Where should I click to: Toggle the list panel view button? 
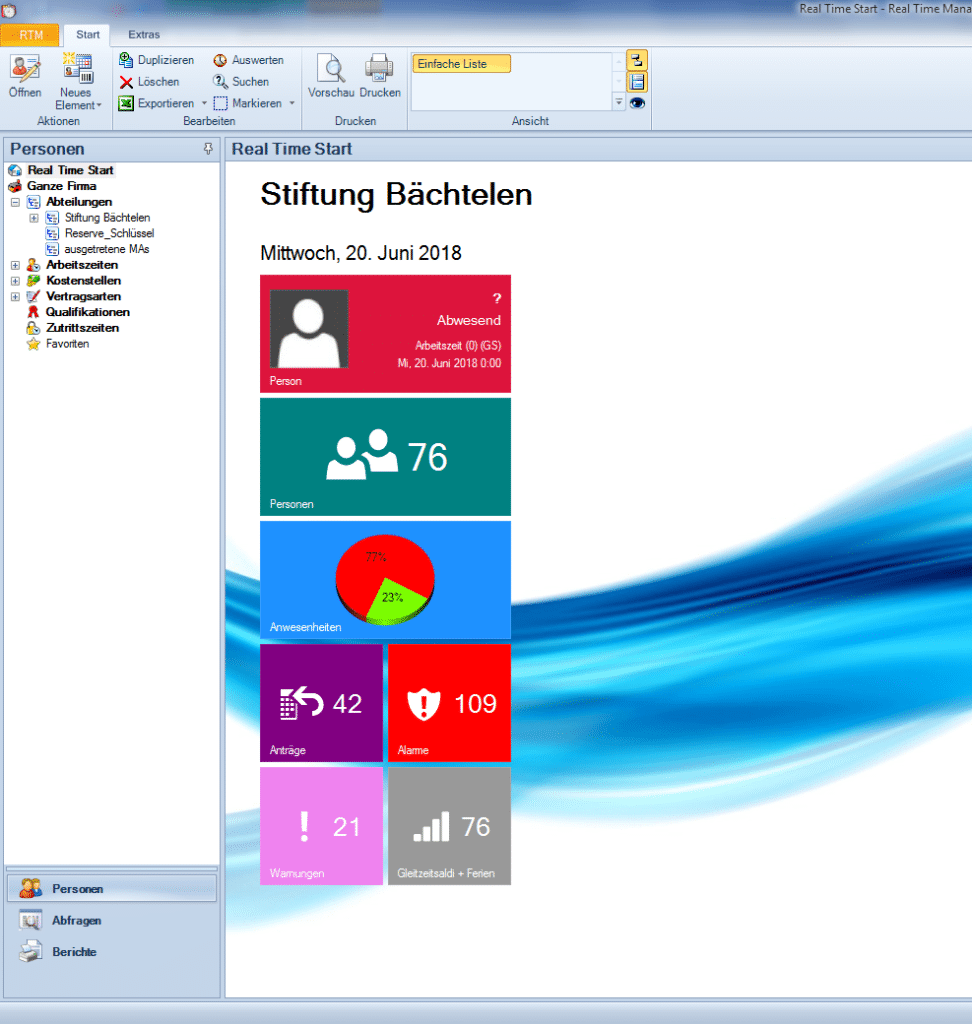[637, 82]
